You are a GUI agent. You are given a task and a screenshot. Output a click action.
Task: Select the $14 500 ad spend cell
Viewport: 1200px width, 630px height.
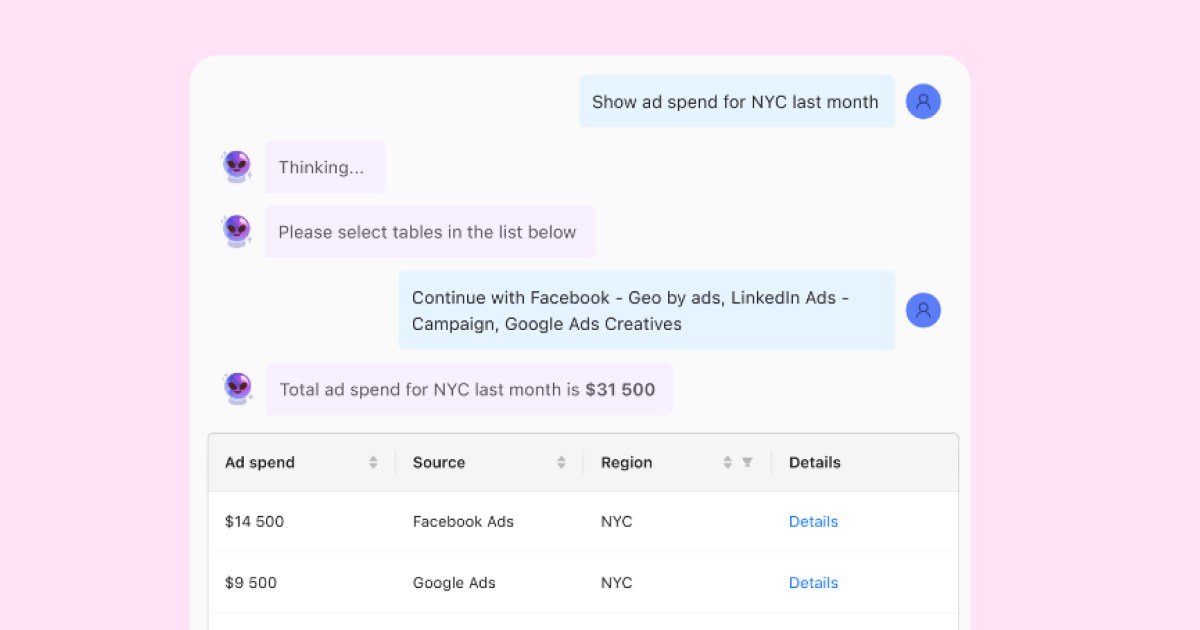(x=254, y=522)
